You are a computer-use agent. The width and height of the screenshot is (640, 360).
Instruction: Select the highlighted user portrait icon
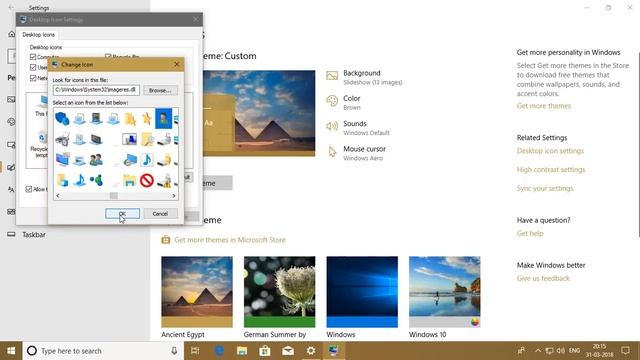click(x=164, y=119)
